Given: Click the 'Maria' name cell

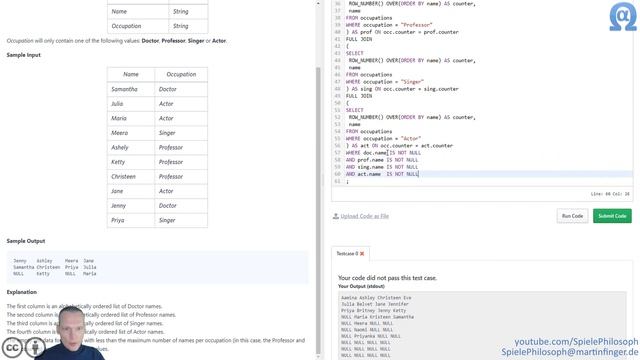Looking at the screenshot, I should click(131, 118).
